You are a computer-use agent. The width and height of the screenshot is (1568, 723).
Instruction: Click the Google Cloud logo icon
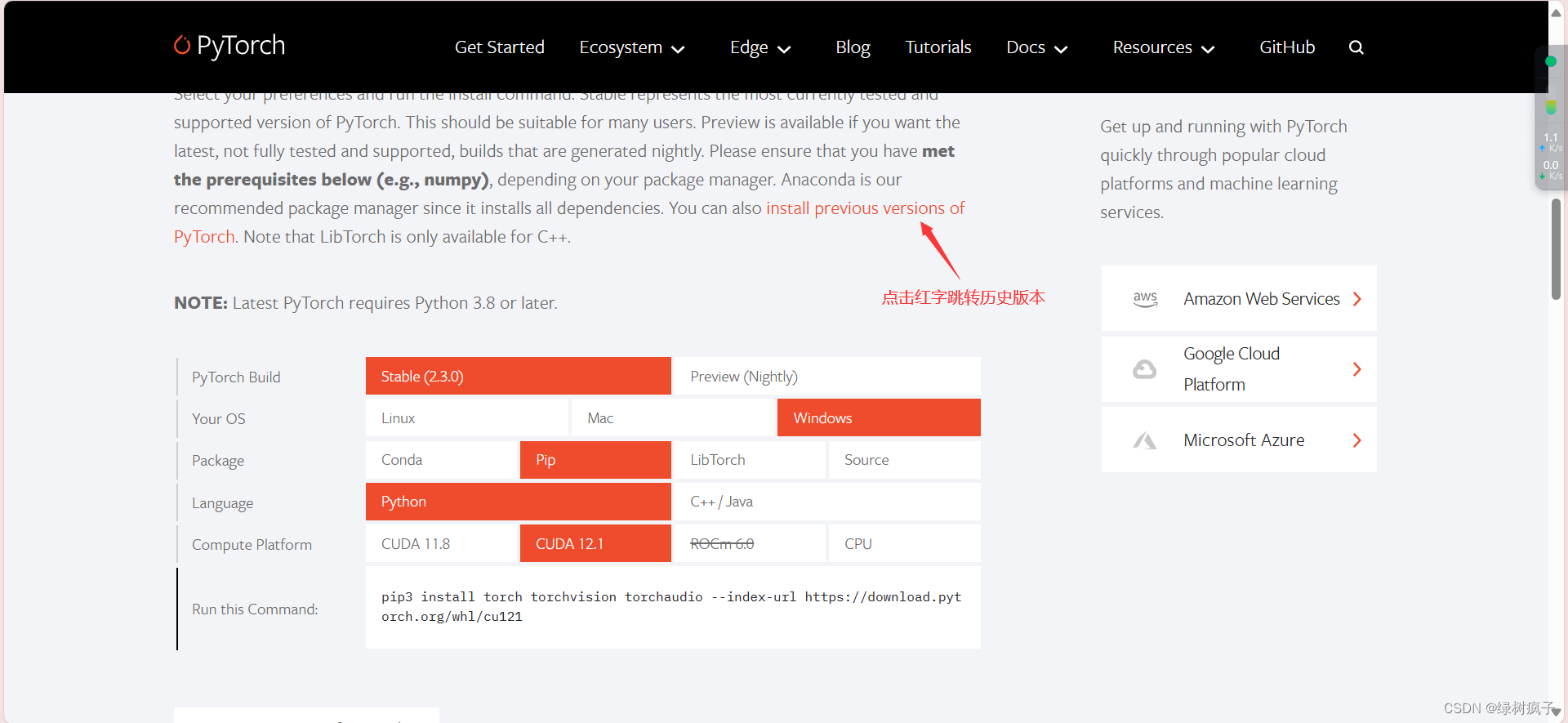click(x=1145, y=369)
